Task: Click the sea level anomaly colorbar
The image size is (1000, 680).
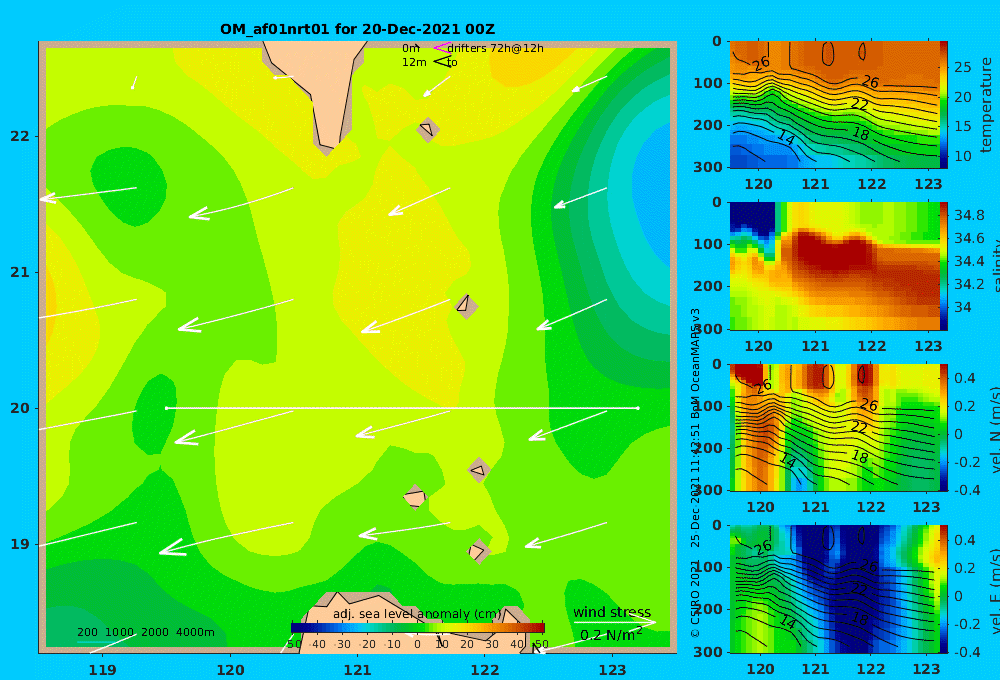Action: click(x=418, y=628)
